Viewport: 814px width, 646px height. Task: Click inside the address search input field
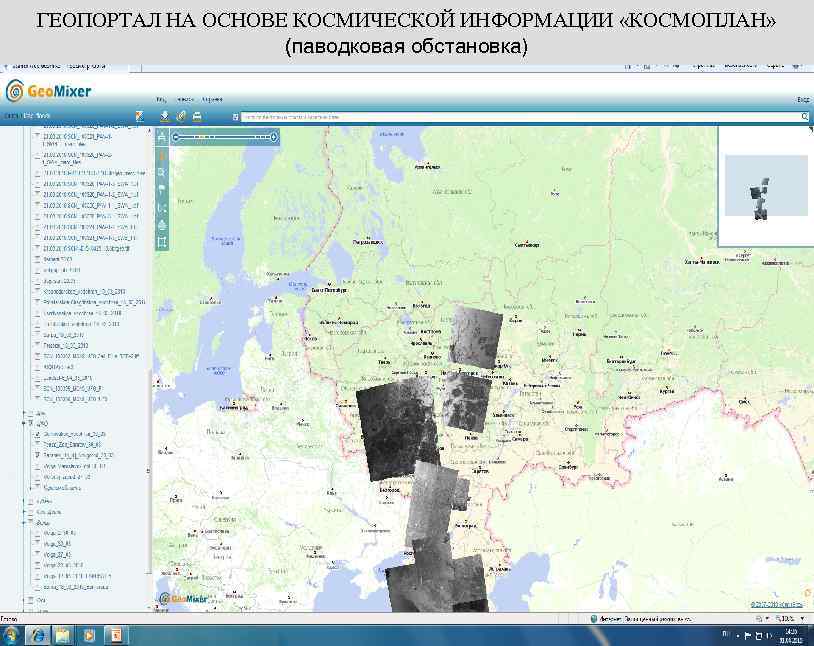click(x=521, y=117)
